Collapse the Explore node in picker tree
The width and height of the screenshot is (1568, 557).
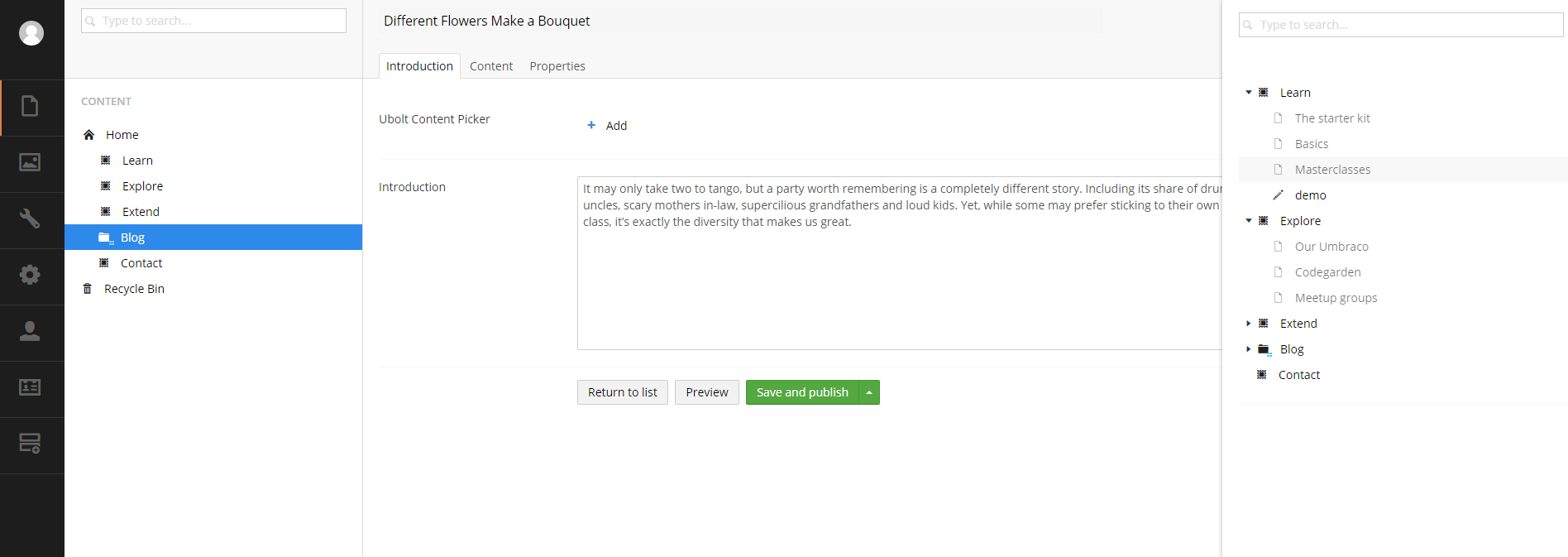click(x=1249, y=221)
